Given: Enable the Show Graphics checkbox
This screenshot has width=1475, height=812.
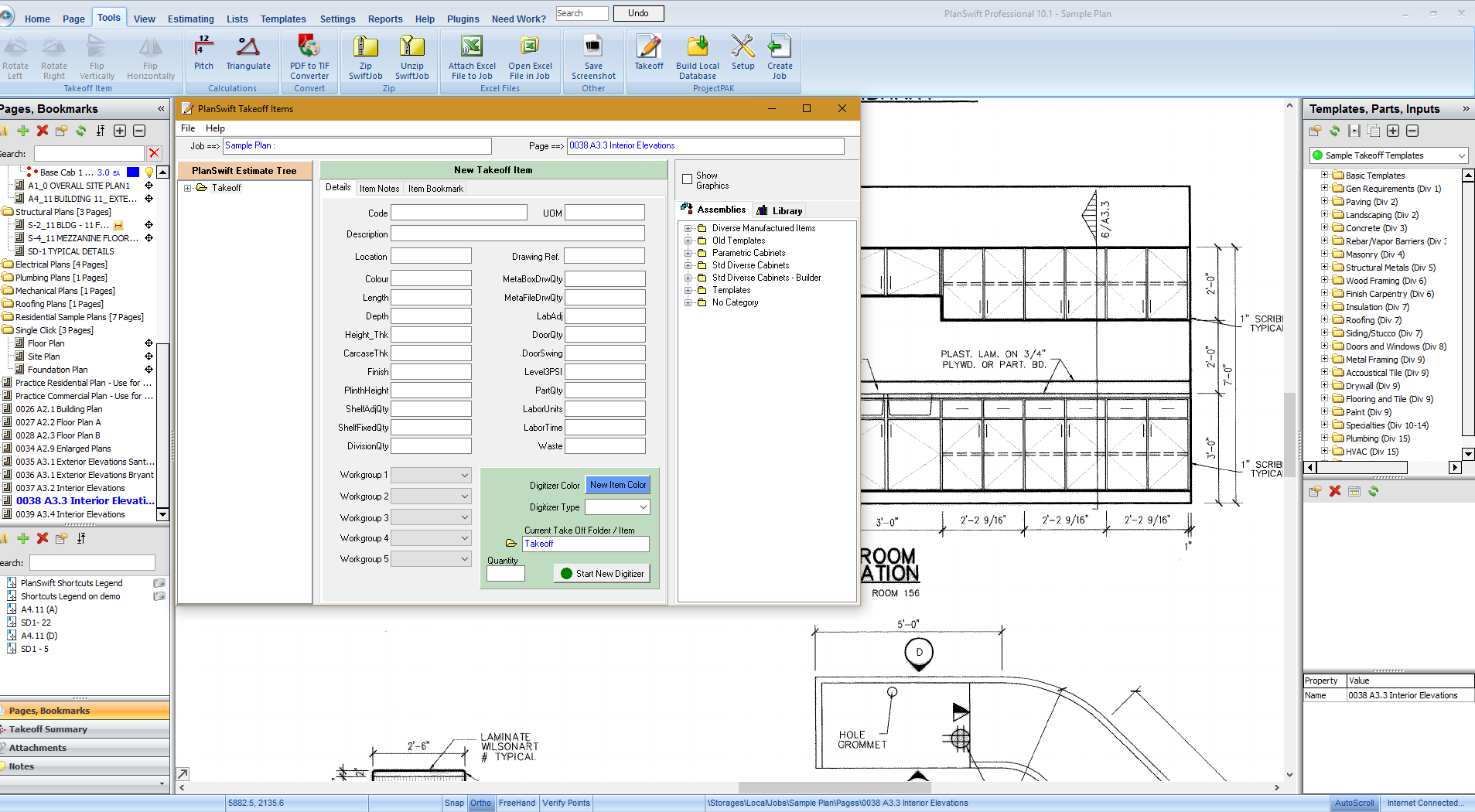Looking at the screenshot, I should coord(688,179).
